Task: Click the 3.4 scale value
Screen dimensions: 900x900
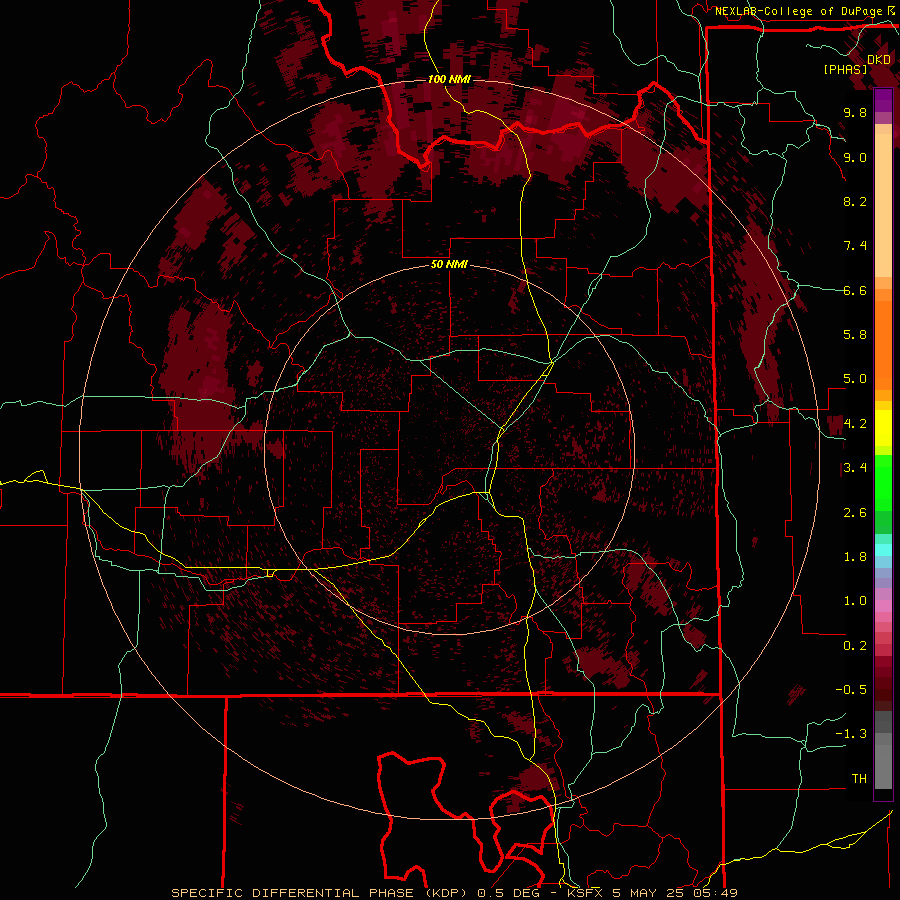Action: 855,468
